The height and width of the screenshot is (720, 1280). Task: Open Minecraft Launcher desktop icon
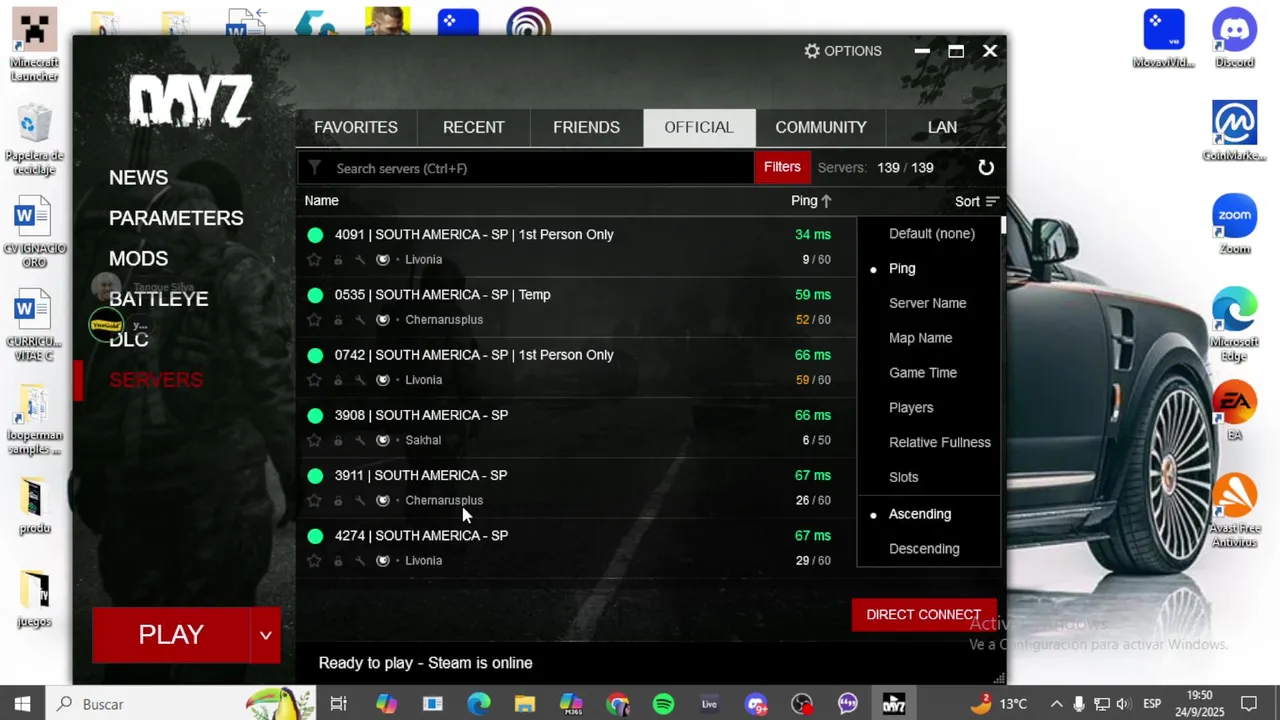coord(35,45)
